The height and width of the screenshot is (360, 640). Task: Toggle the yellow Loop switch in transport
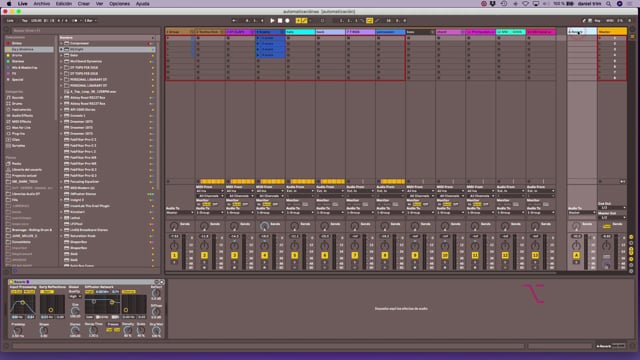(369, 20)
